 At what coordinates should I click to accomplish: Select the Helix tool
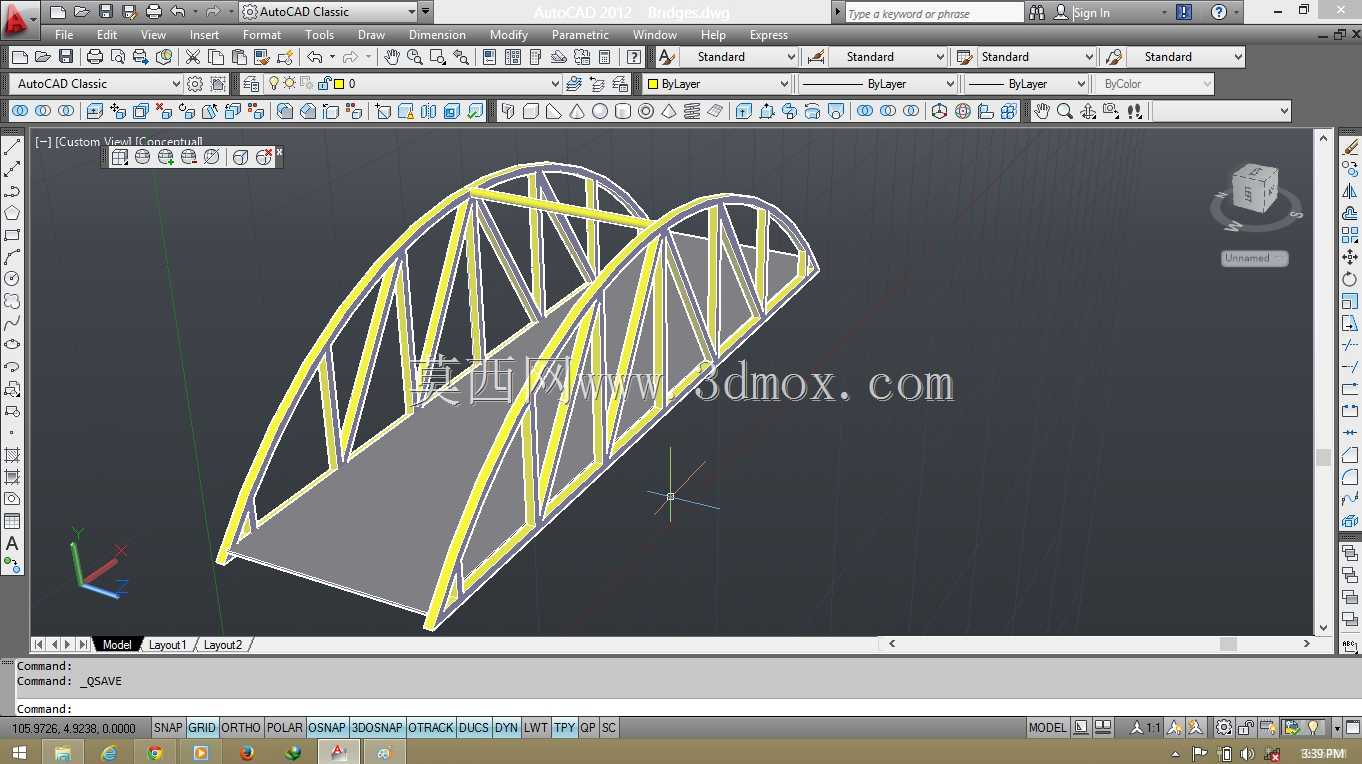click(x=692, y=111)
